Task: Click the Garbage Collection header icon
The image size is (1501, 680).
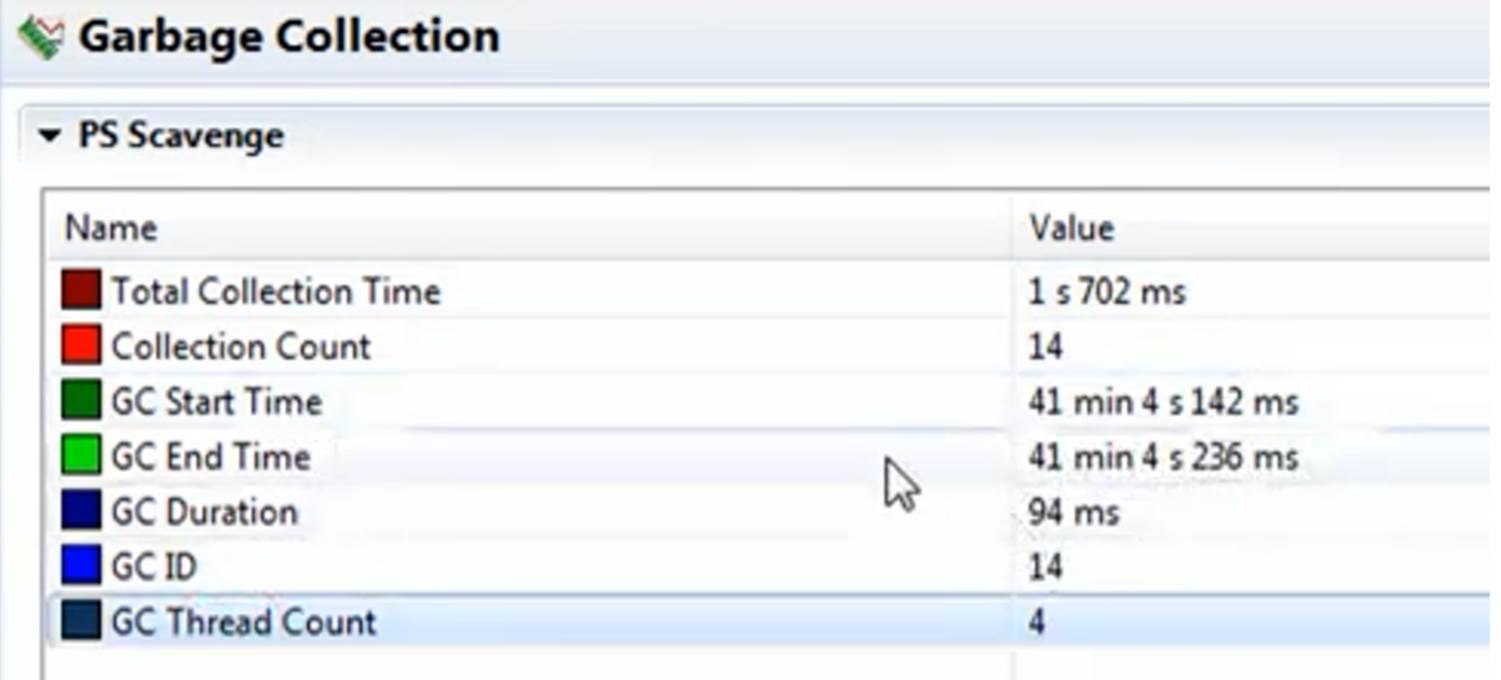Action: 41,37
